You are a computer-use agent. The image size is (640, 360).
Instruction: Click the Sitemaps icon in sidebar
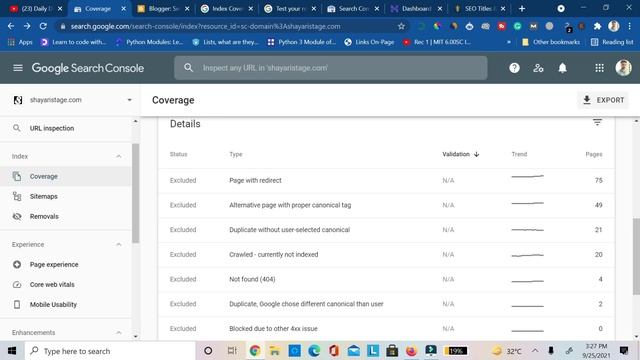click(17, 196)
